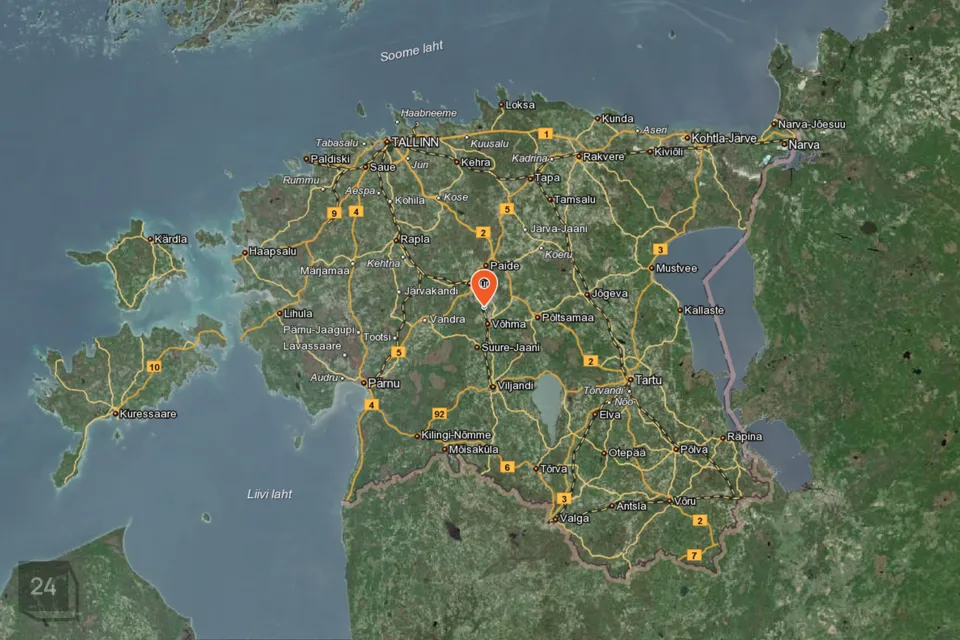
Task: Select the Valga town marker
Action: [555, 519]
